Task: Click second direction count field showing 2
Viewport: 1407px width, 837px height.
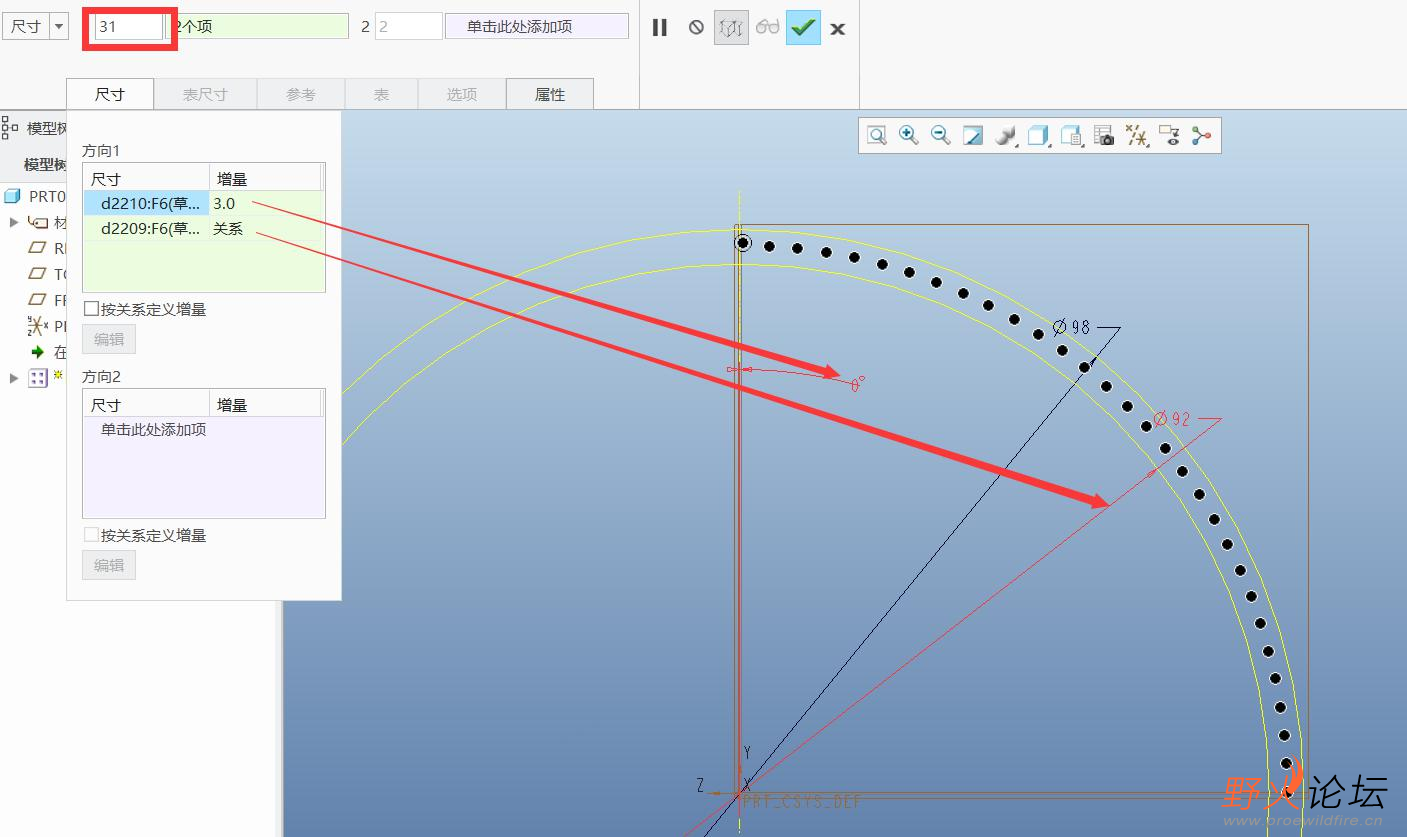Action: point(408,27)
